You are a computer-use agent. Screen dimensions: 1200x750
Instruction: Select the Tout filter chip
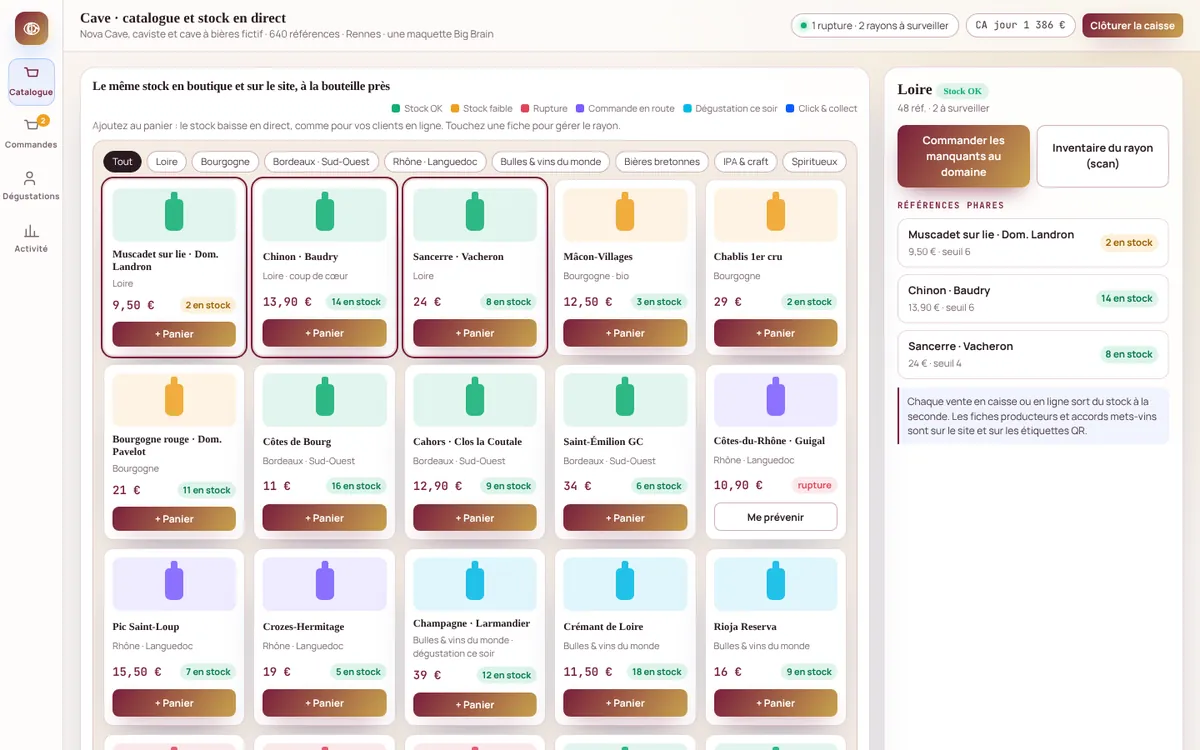pyautogui.click(x=122, y=161)
